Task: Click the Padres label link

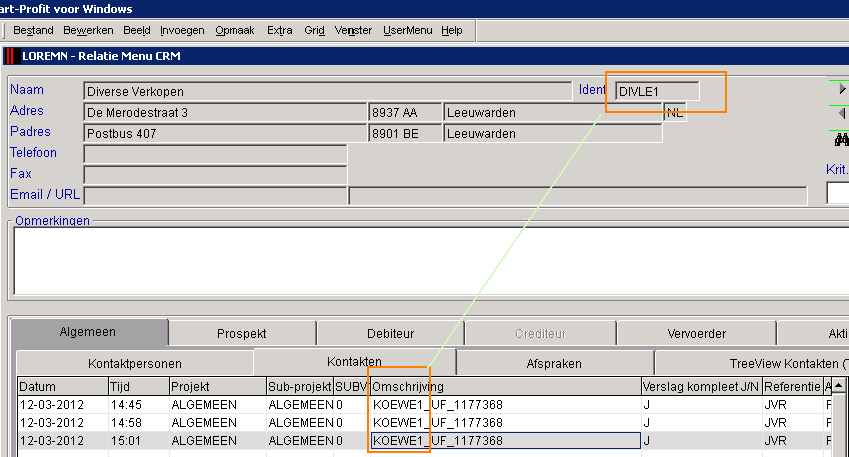Action: (x=30, y=132)
